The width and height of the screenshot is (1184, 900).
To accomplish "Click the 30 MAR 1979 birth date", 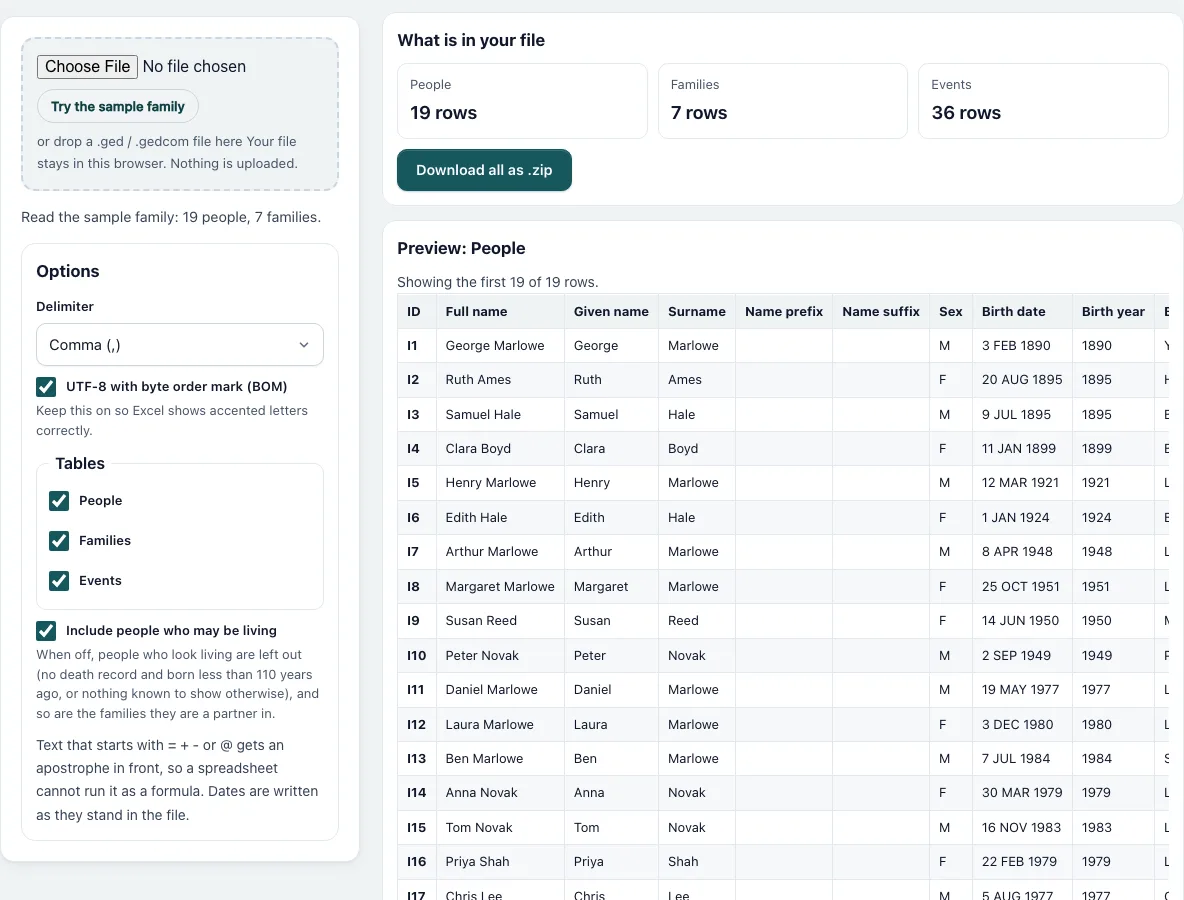I will tap(1022, 793).
